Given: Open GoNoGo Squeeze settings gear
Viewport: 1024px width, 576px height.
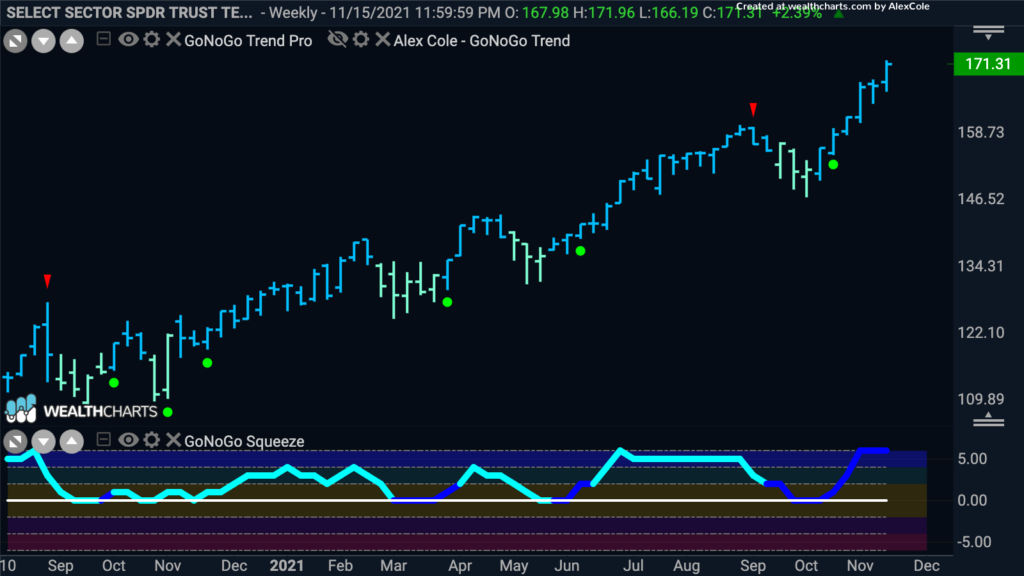Looking at the screenshot, I should click(152, 440).
